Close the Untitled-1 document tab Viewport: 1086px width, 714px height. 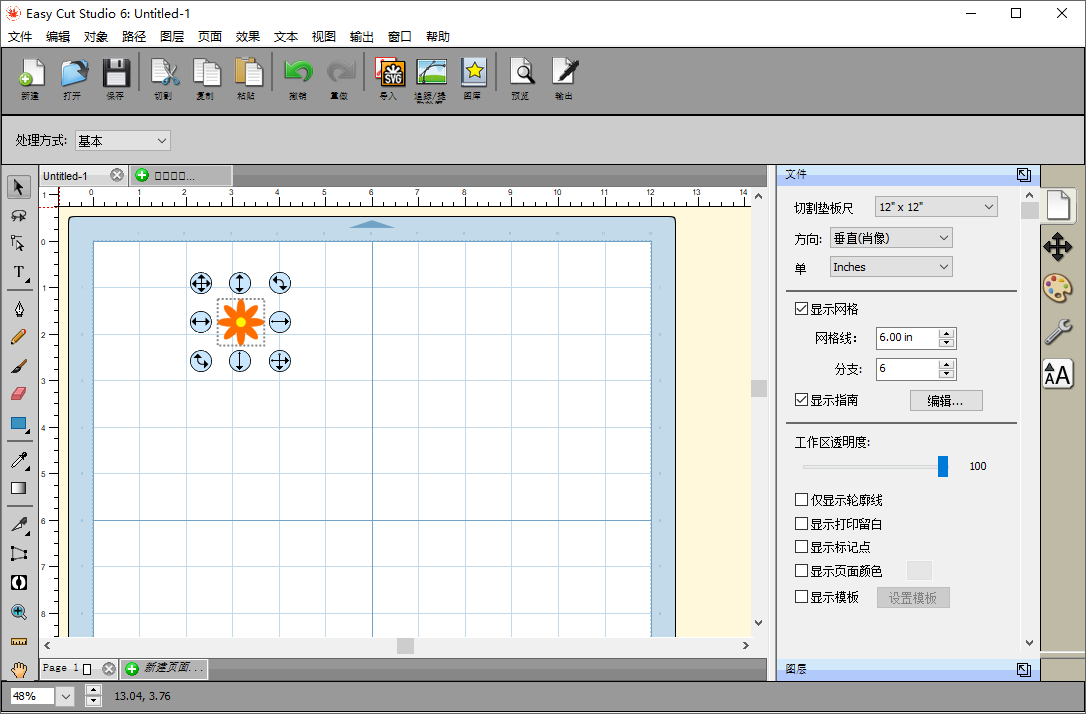(x=117, y=175)
